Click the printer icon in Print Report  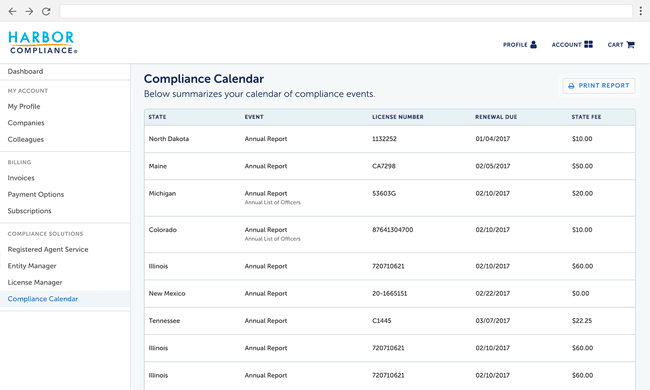coord(571,86)
